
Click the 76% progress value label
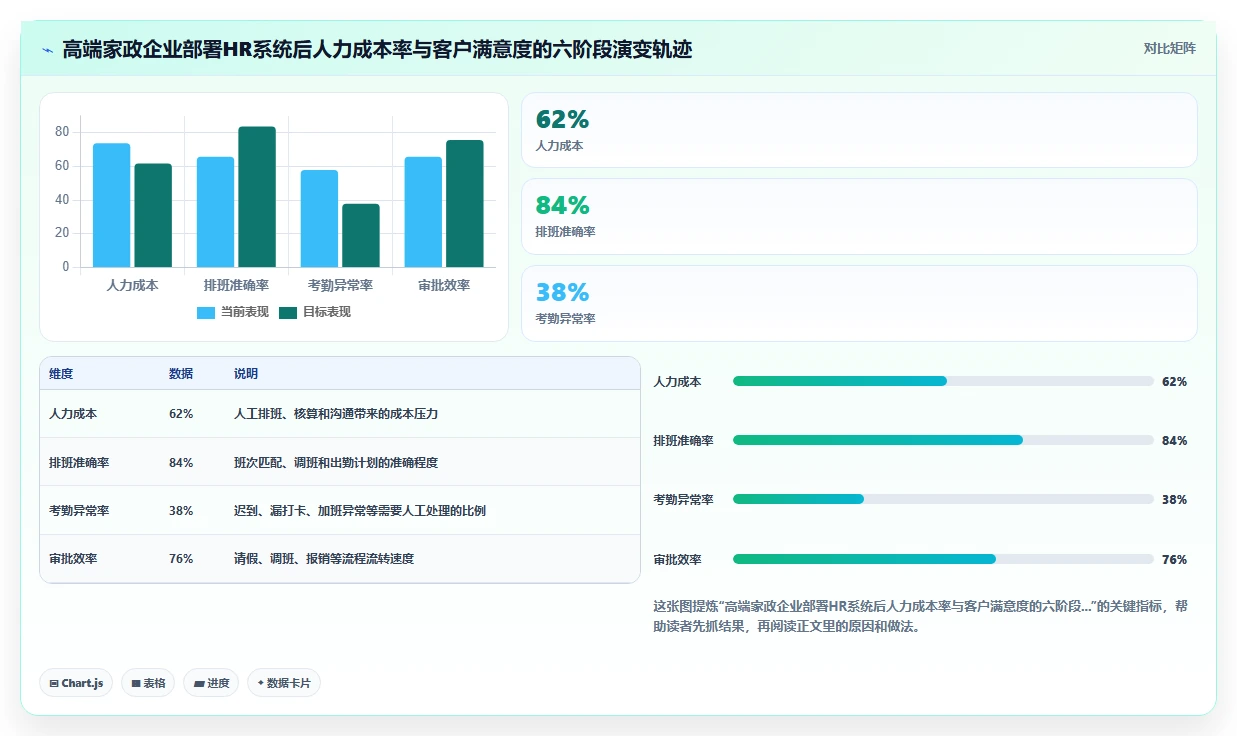pos(1174,560)
